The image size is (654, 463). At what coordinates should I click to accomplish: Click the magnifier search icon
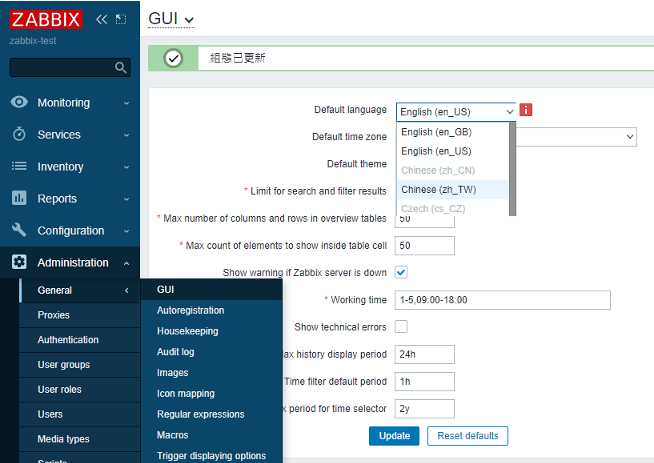[121, 68]
